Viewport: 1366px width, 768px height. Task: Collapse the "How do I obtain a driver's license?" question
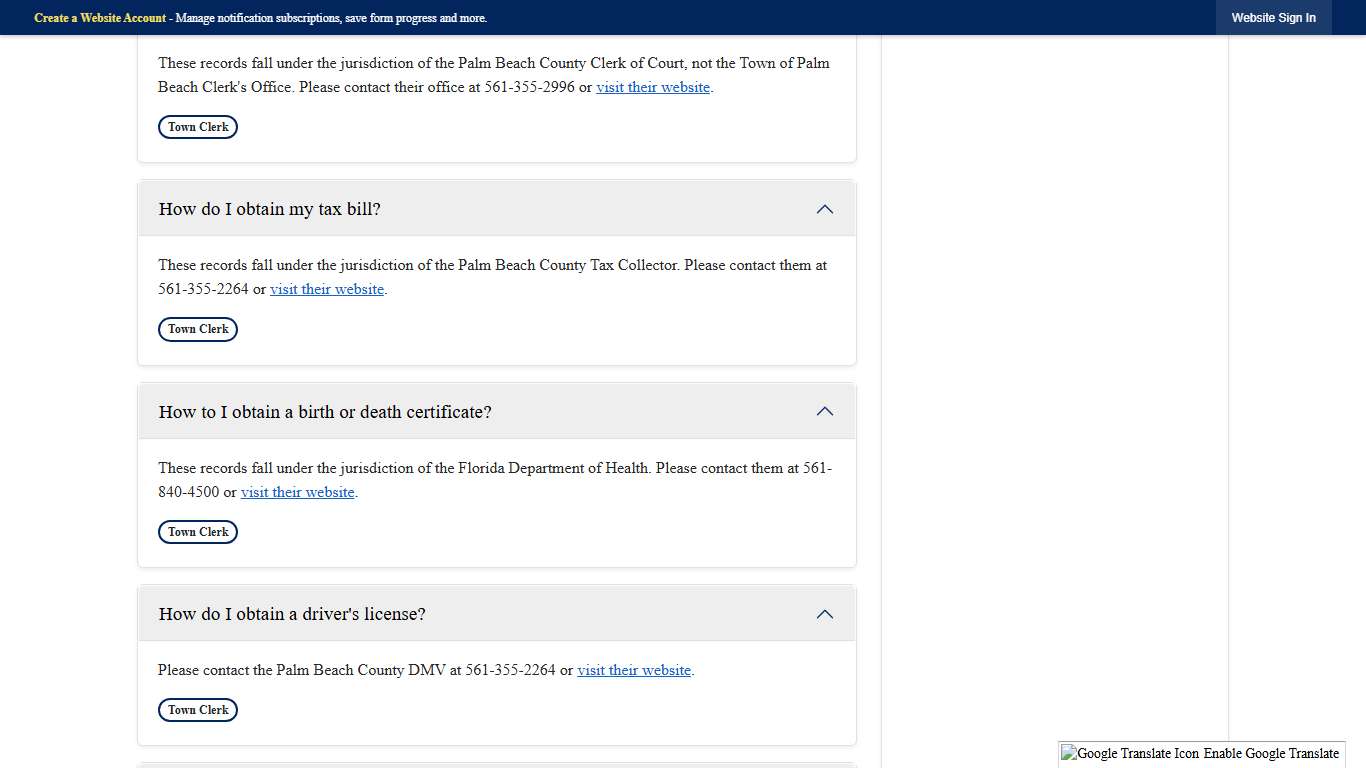coord(824,614)
